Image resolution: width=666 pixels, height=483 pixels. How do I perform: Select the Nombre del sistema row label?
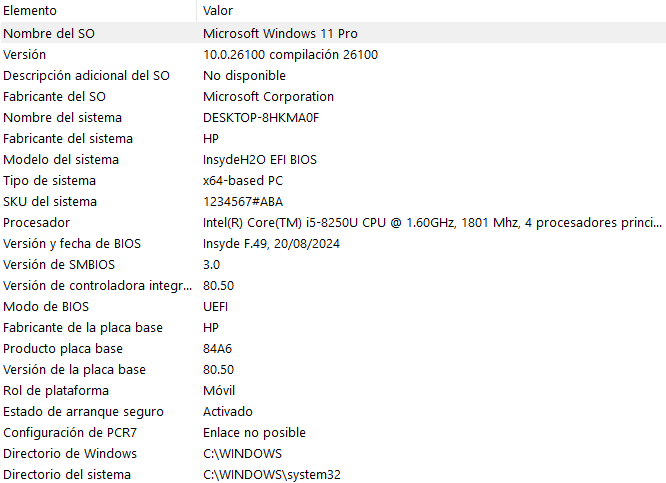pos(62,118)
